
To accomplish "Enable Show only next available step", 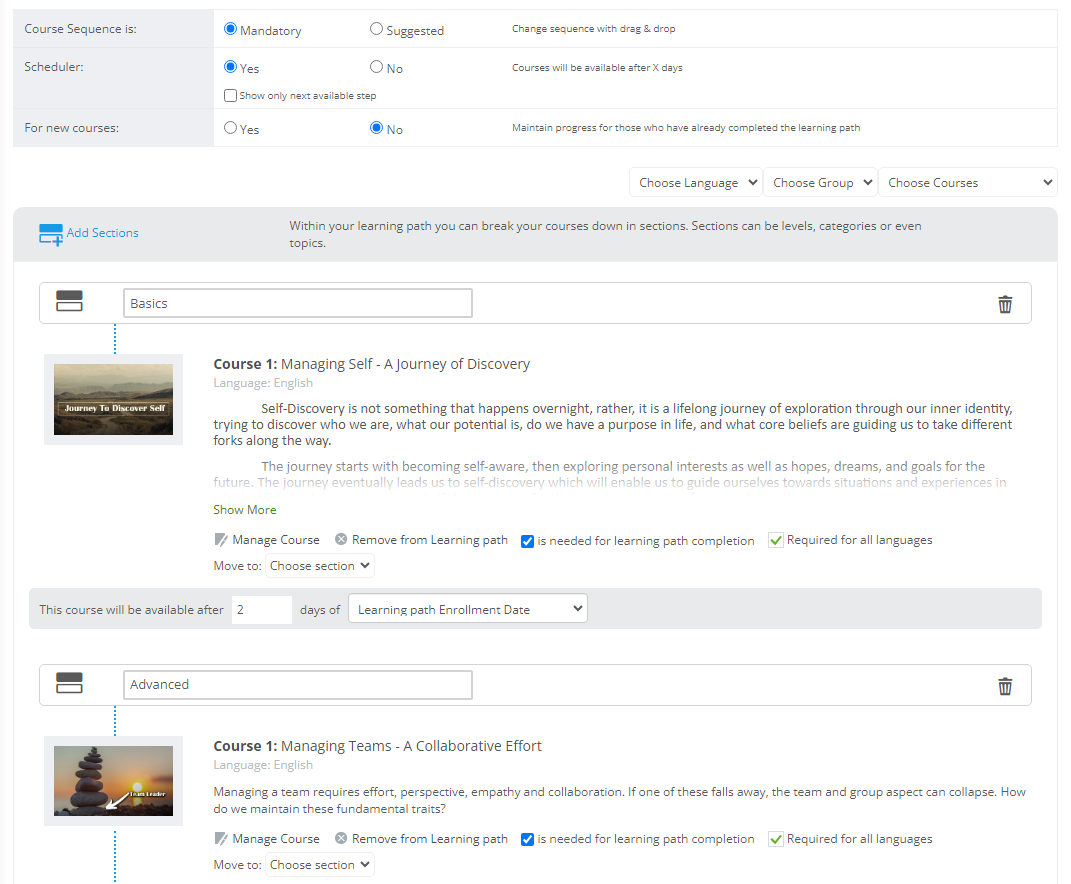I will (x=230, y=95).
